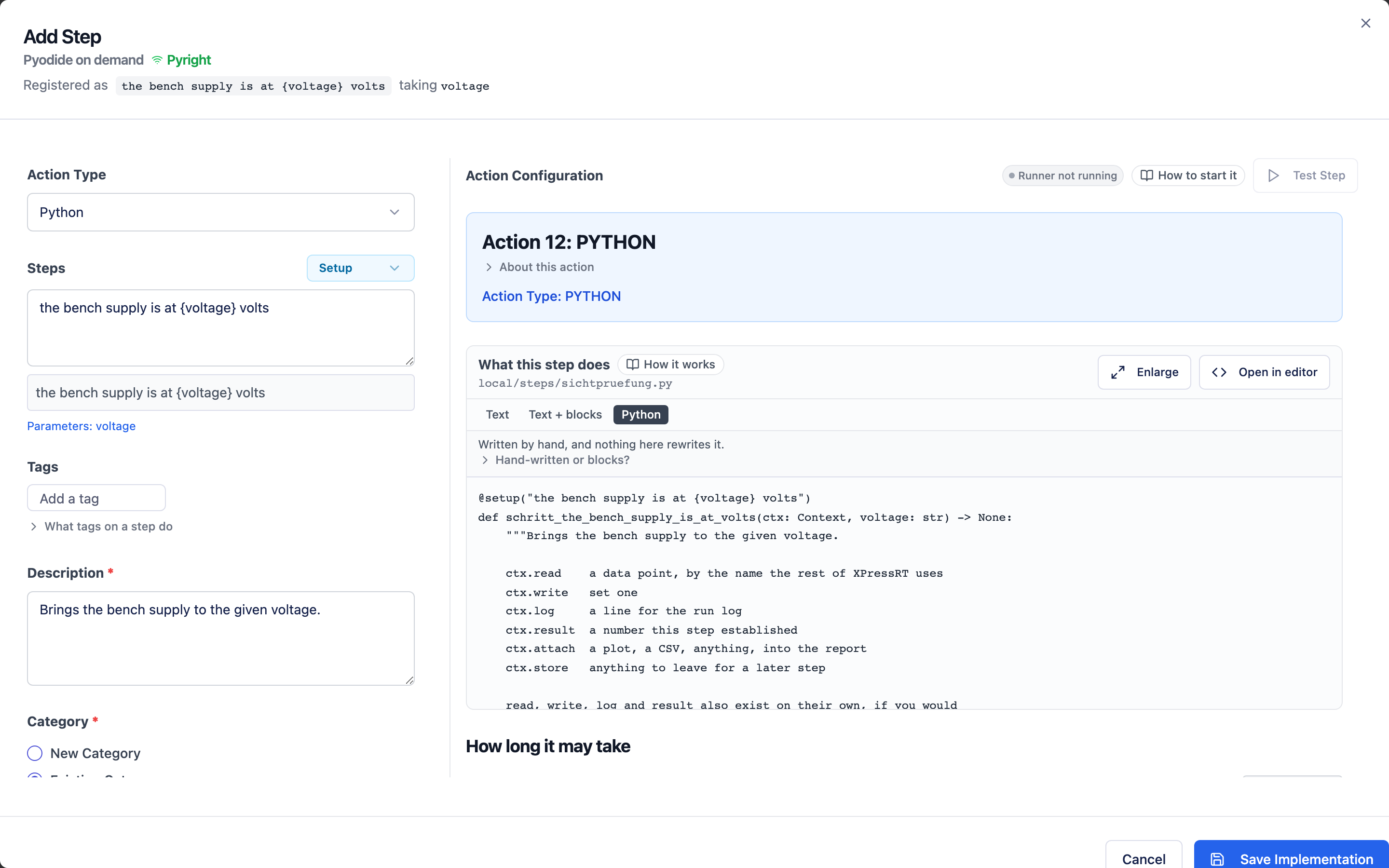
Task: Select the Python tab
Action: coord(640,415)
